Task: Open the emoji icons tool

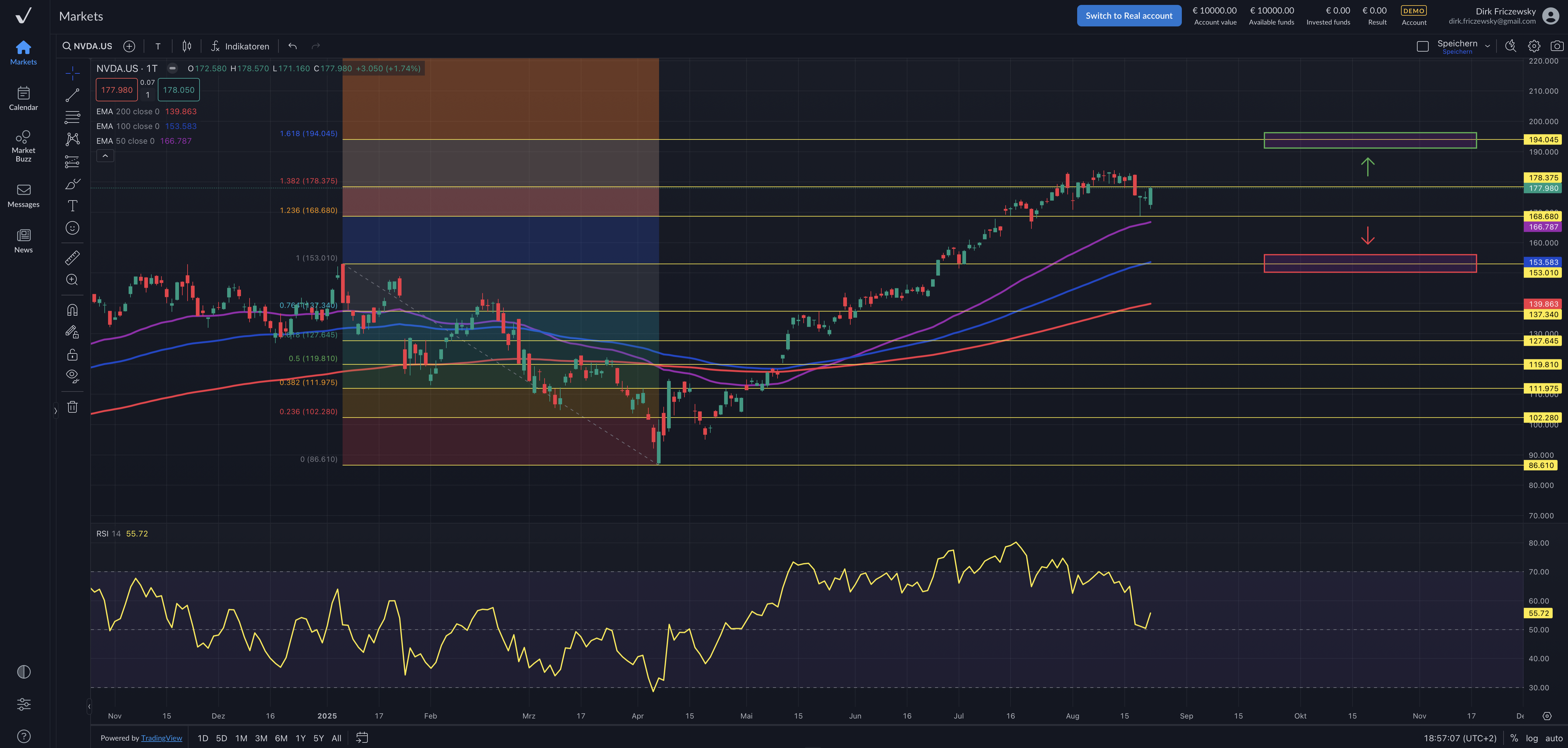Action: pos(72,228)
